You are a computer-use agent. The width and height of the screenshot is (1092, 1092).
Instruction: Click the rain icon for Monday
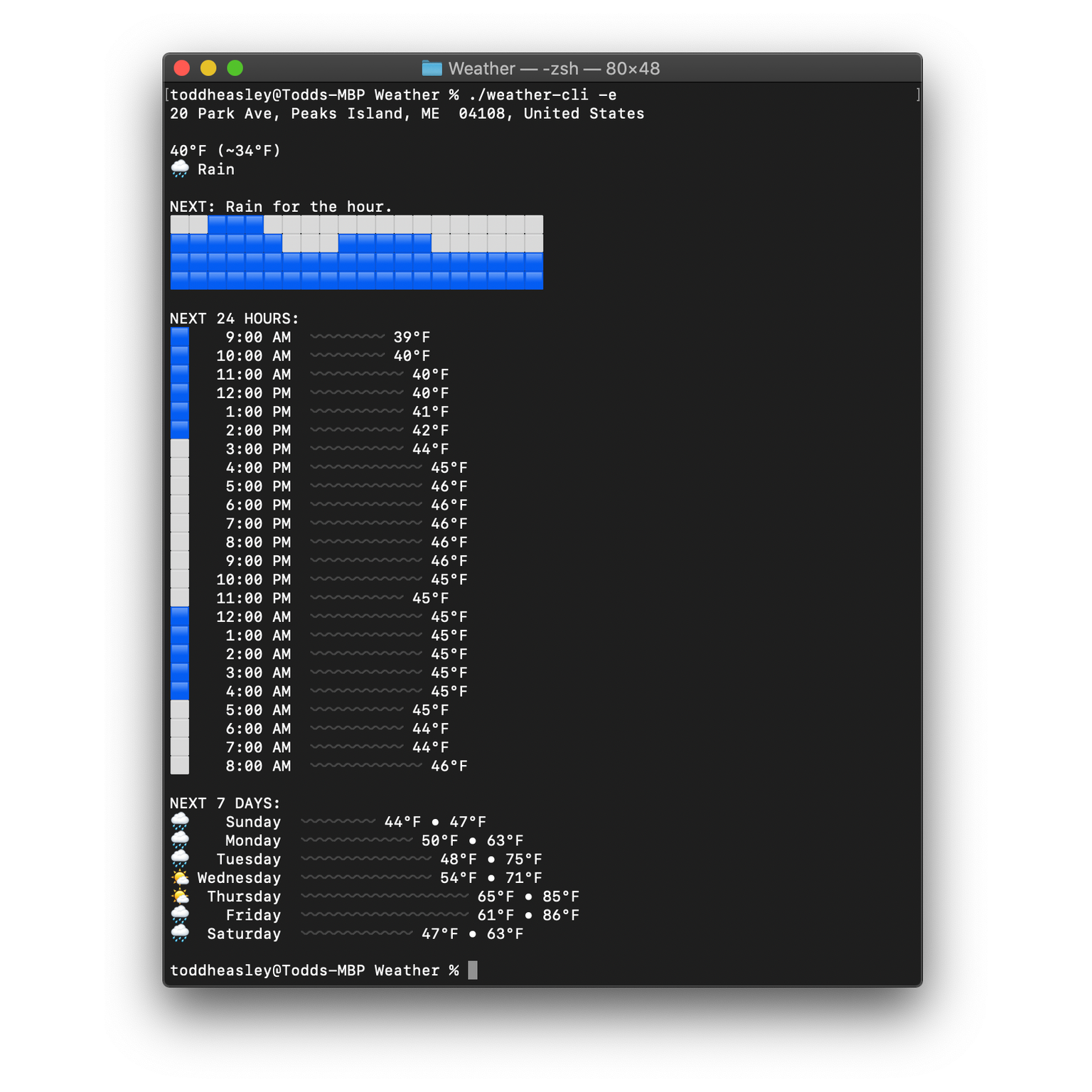coord(180,840)
